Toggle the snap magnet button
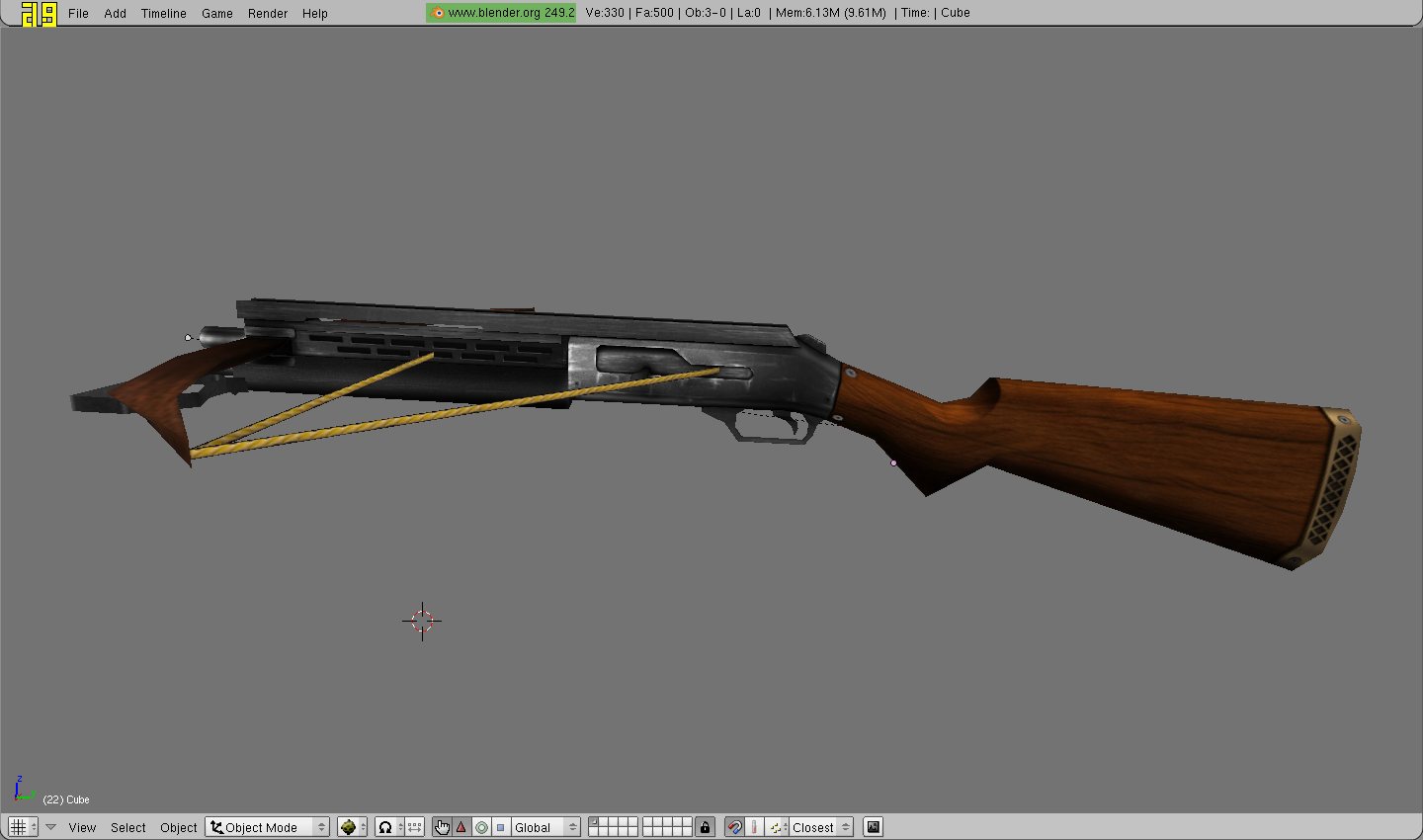Viewport: 1423px width, 840px height. pyautogui.click(x=734, y=827)
